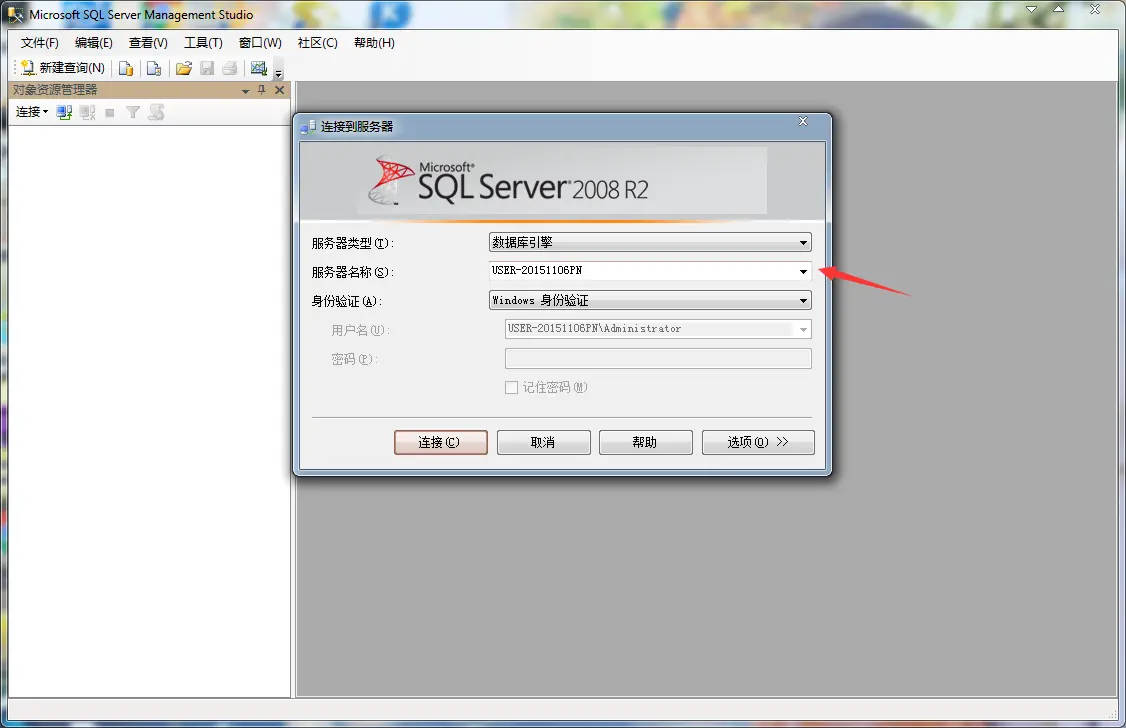The width and height of the screenshot is (1126, 728).
Task: Click the Object Explorer filter funnel icon
Action: coord(133,113)
